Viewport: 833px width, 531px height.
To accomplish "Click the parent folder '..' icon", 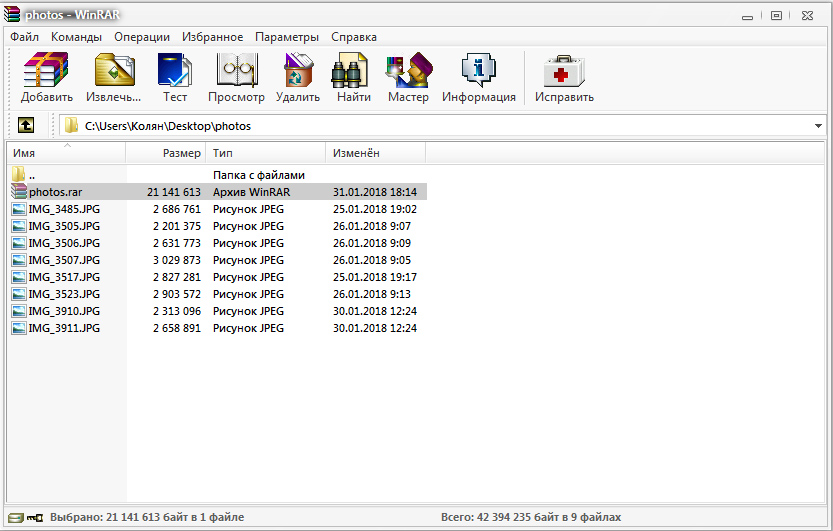I will point(19,174).
